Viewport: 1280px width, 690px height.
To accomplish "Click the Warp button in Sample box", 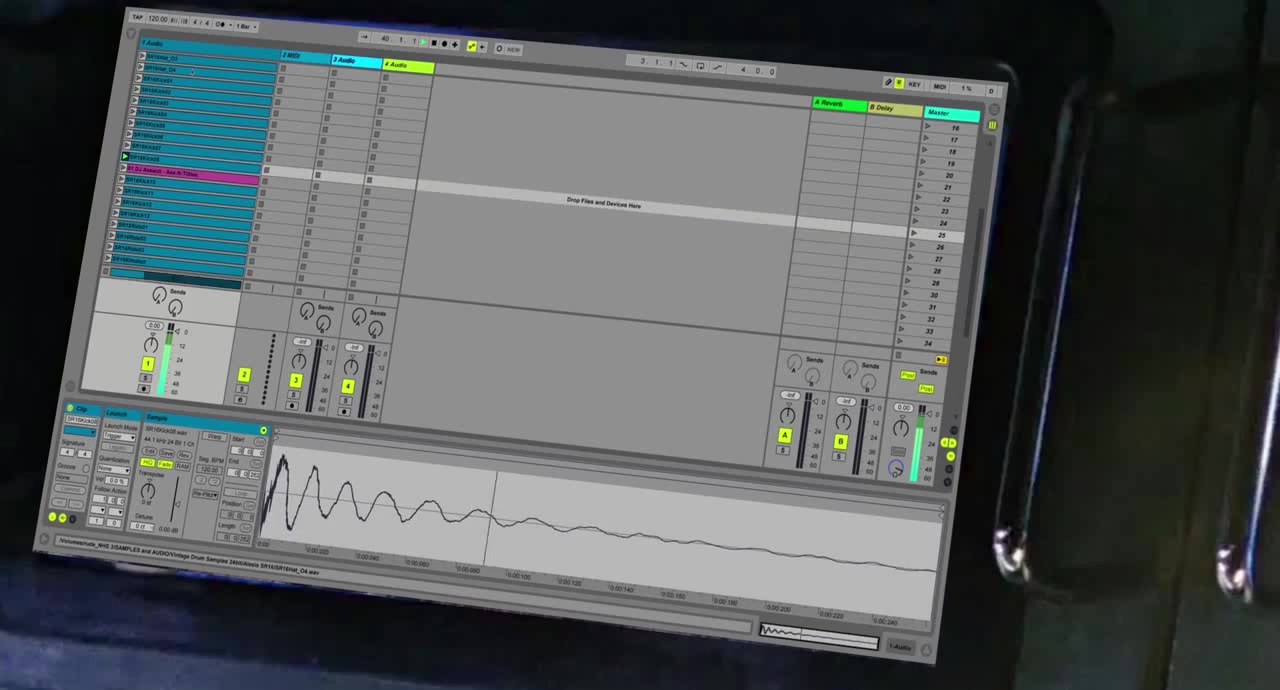I will (x=213, y=436).
